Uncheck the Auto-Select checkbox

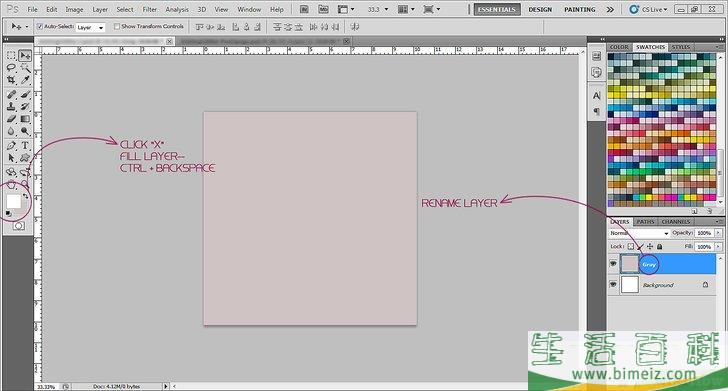pos(40,27)
